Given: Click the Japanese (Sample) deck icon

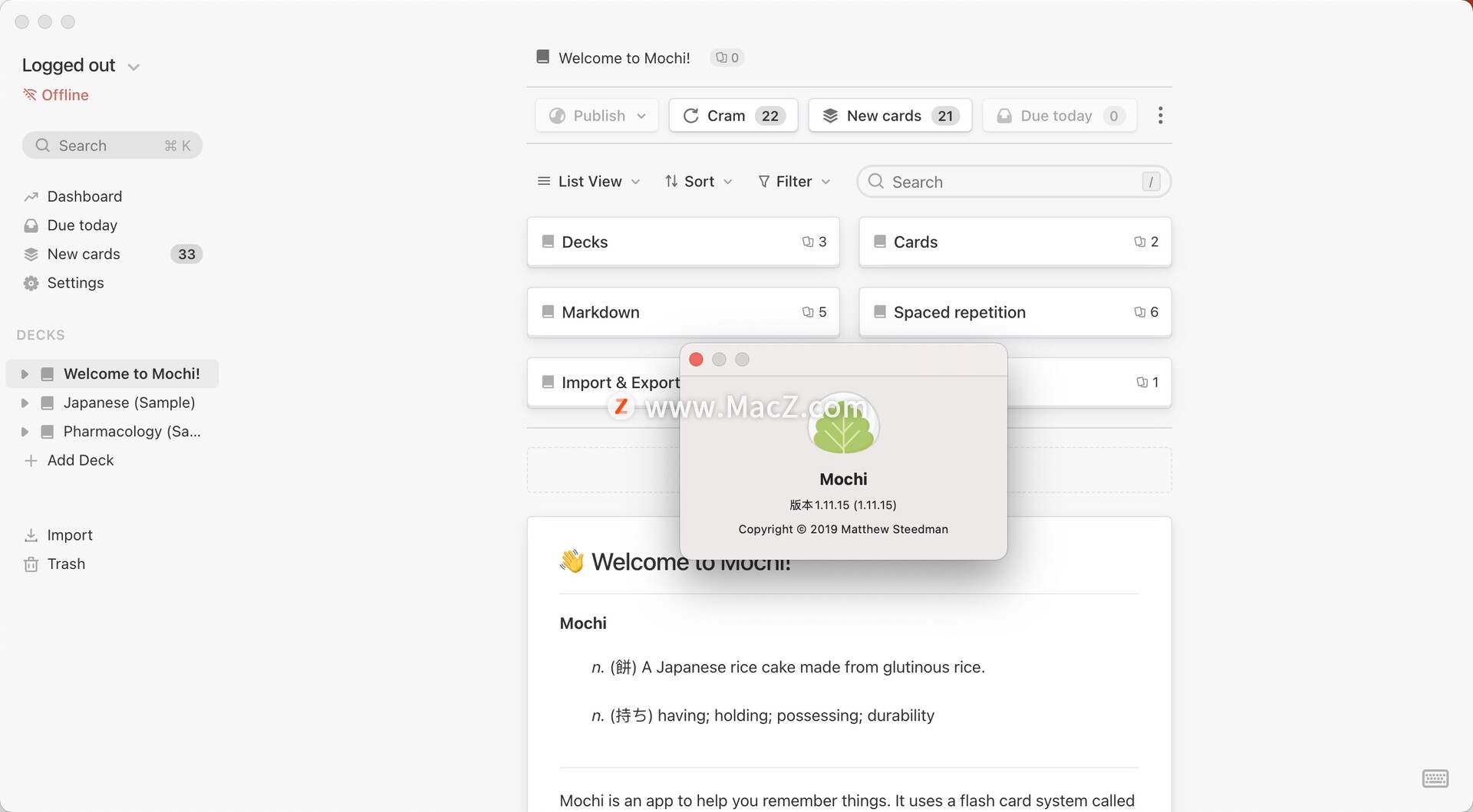Looking at the screenshot, I should tap(47, 403).
